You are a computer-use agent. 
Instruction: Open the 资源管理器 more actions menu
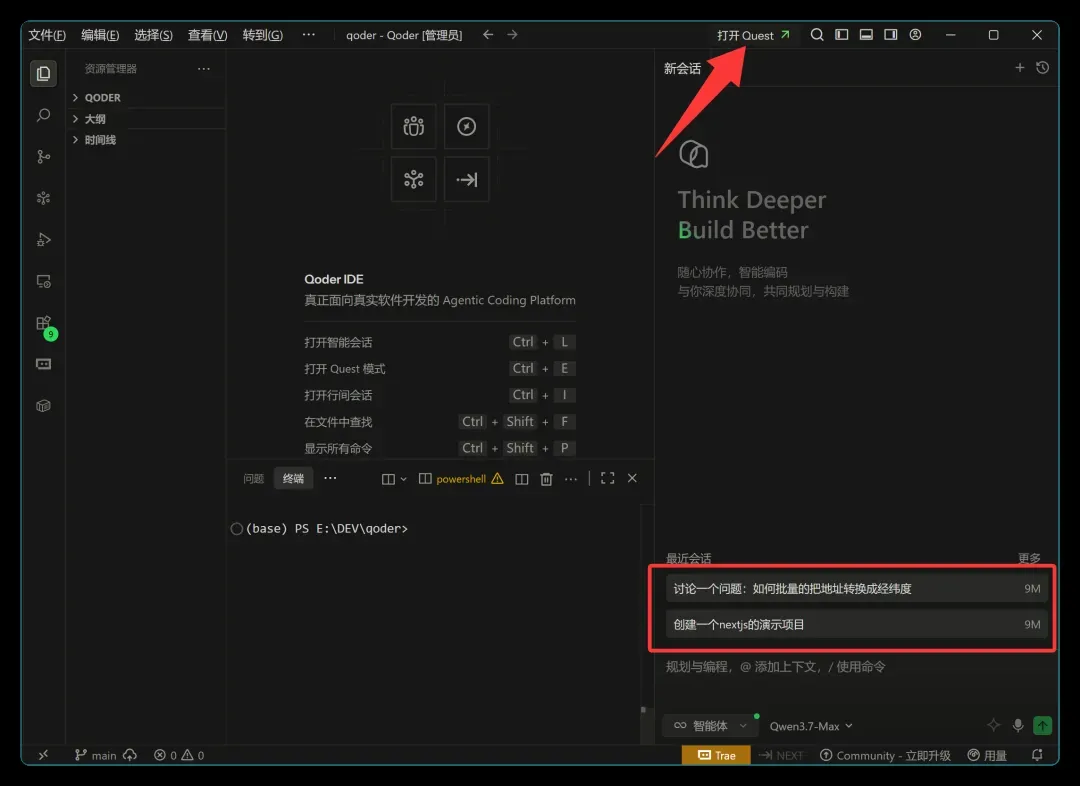click(x=204, y=68)
